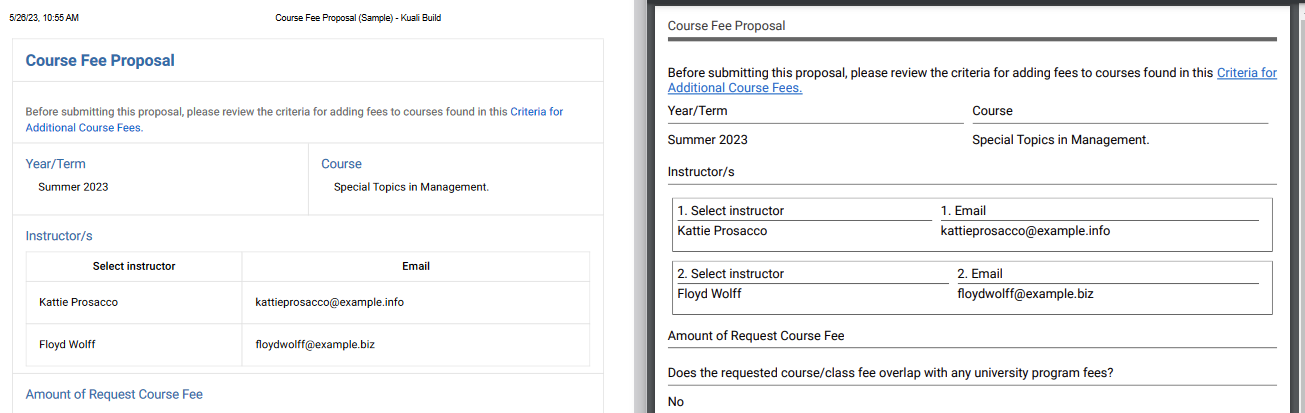Screen dimensions: 1305x413
Task: Click the bold blue Course Fee Proposal heading
Action: [100, 61]
